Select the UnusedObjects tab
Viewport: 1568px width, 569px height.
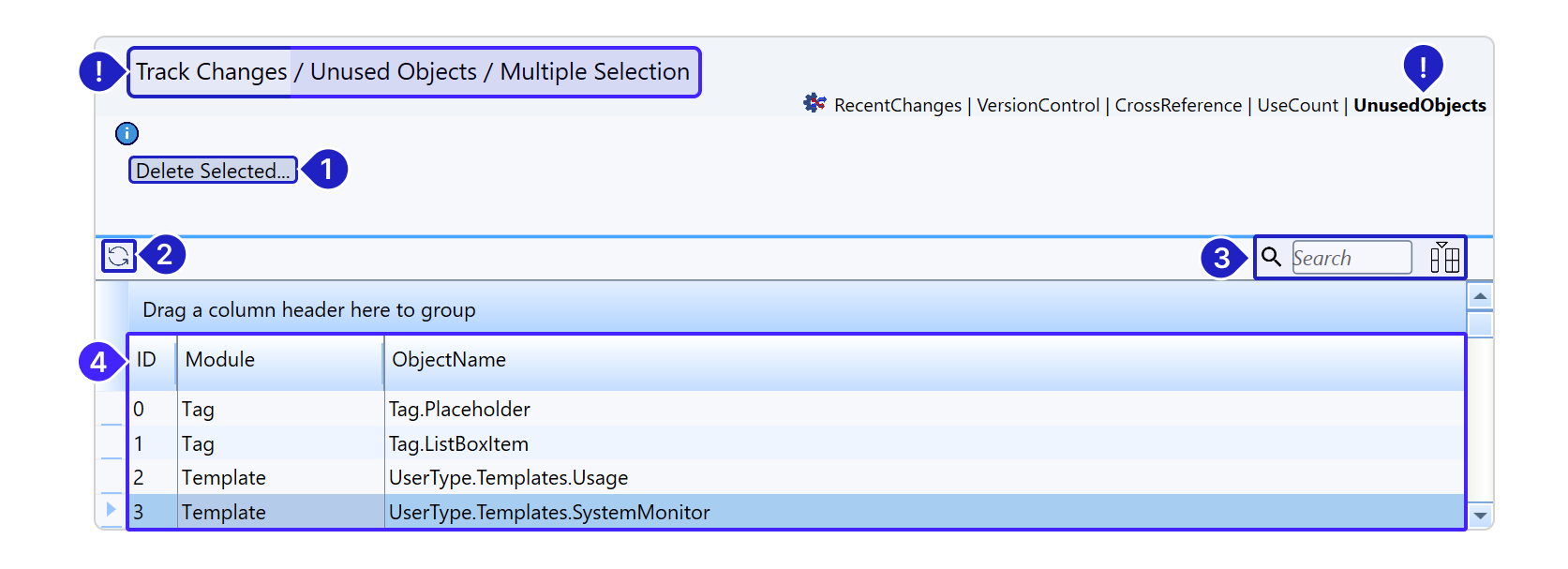click(1419, 106)
